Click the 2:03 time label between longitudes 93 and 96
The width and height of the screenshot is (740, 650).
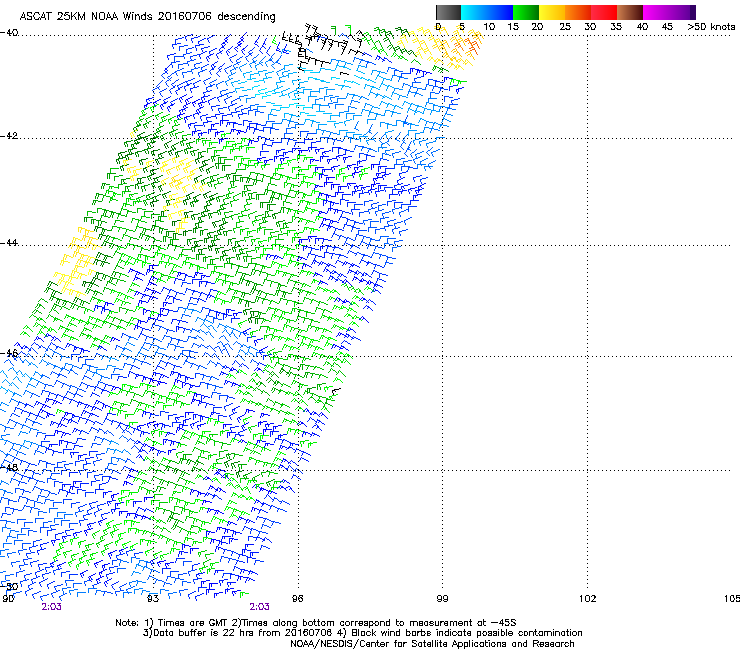pyautogui.click(x=260, y=607)
